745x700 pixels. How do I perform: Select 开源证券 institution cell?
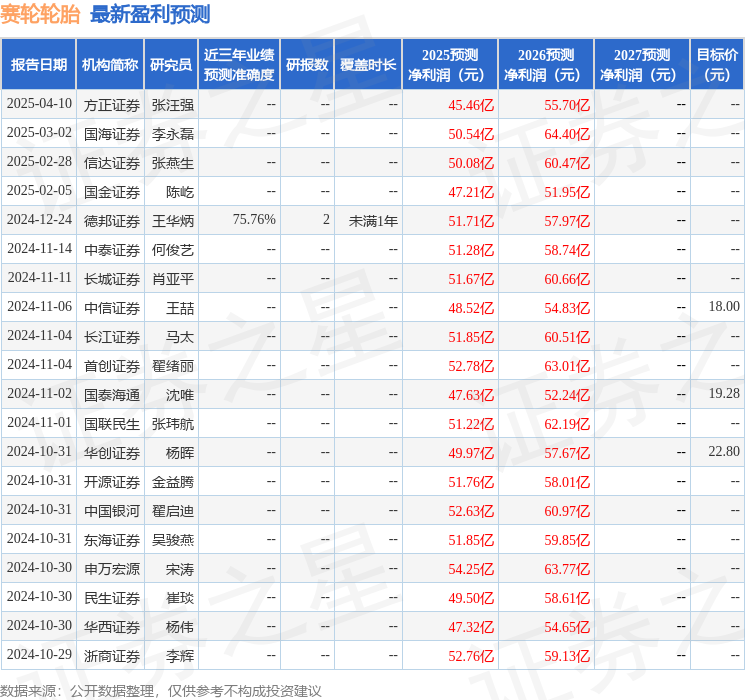[112, 482]
